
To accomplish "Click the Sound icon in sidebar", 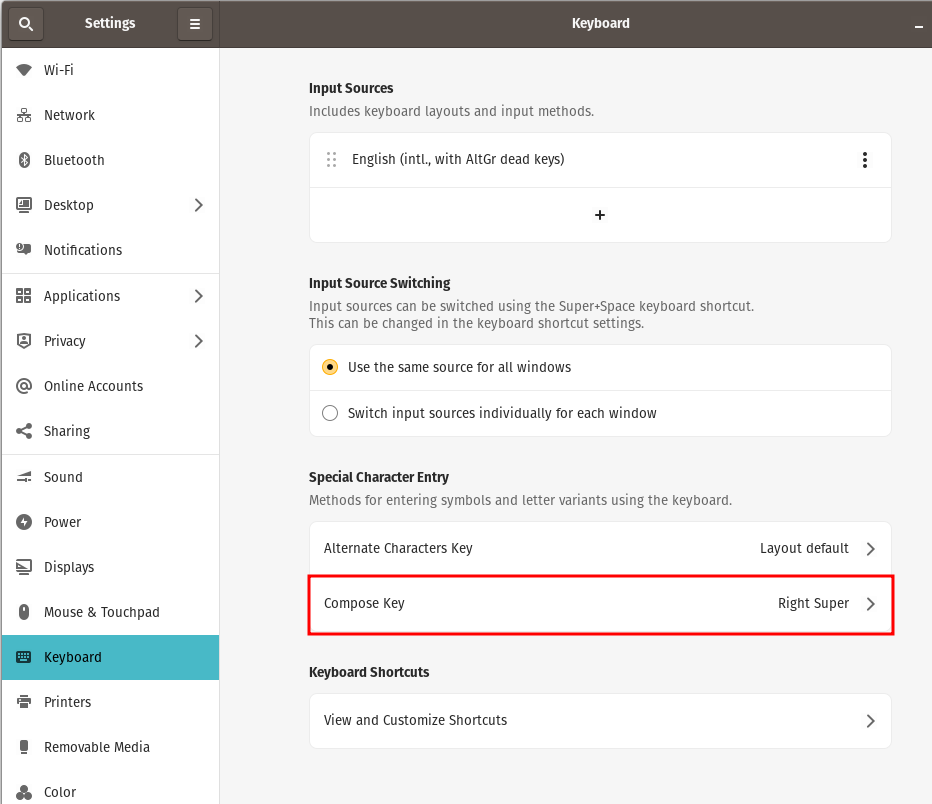I will click(x=24, y=477).
